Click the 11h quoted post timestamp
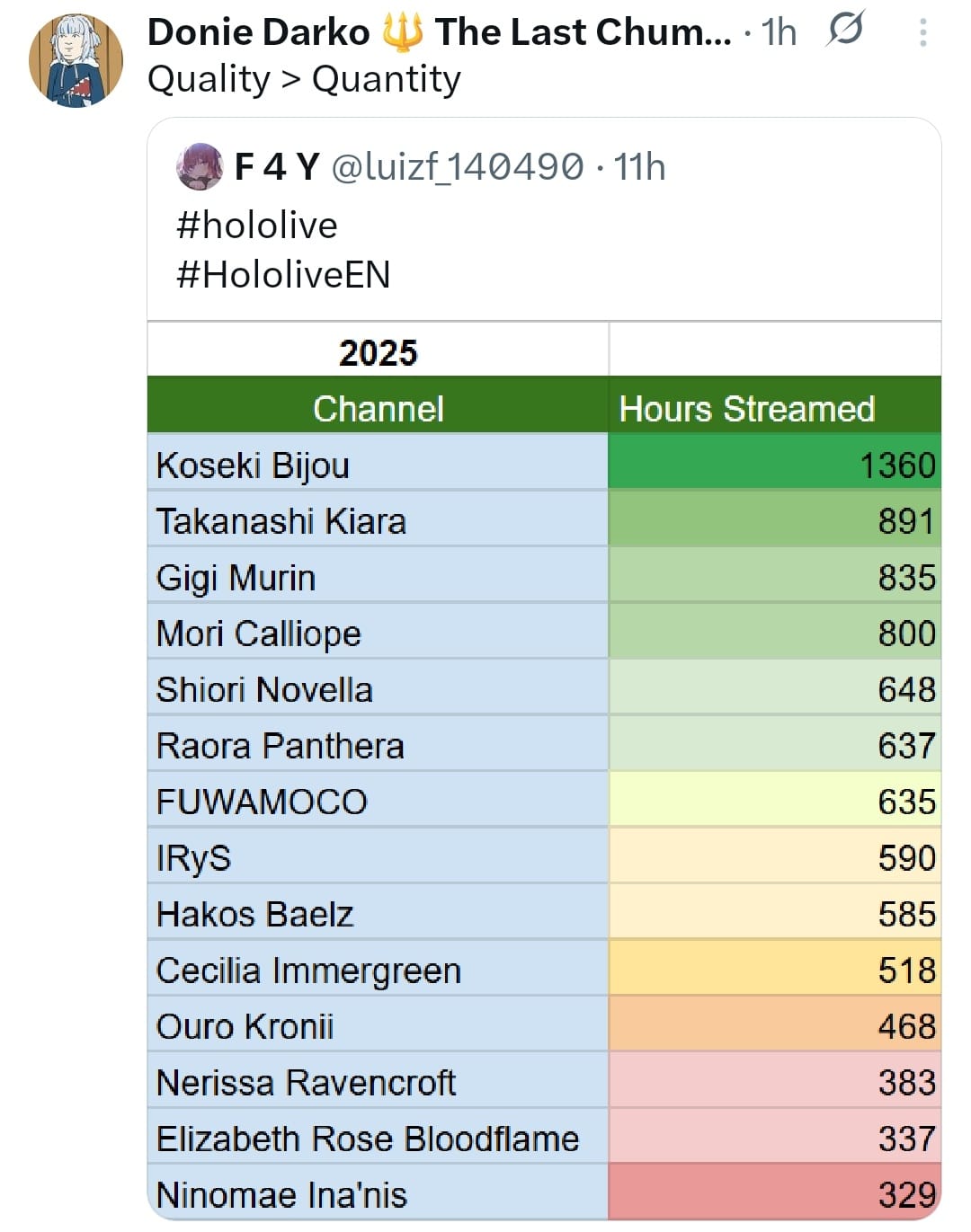This screenshot has height=1232, width=971. 639,167
